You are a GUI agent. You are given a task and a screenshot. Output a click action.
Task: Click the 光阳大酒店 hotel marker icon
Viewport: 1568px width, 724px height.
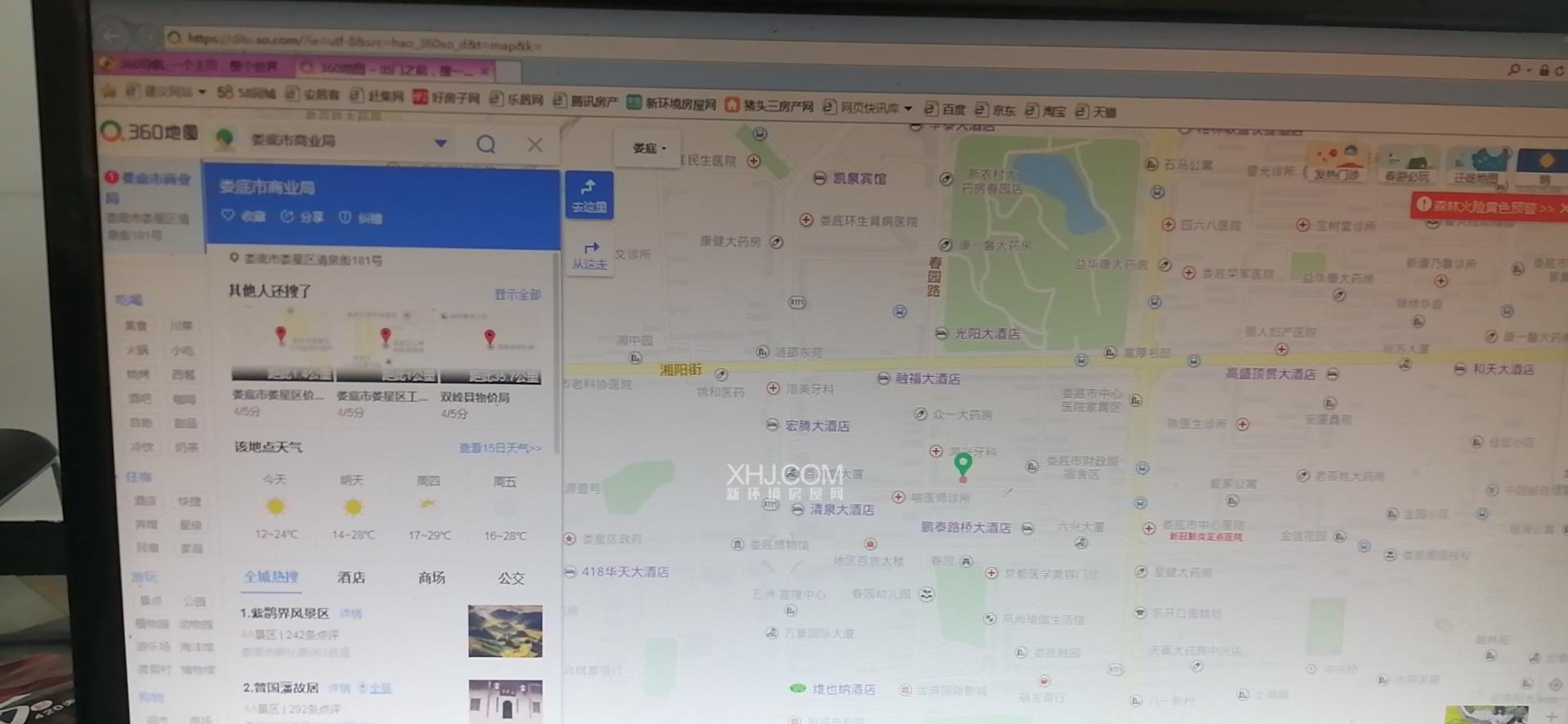pyautogui.click(x=941, y=333)
